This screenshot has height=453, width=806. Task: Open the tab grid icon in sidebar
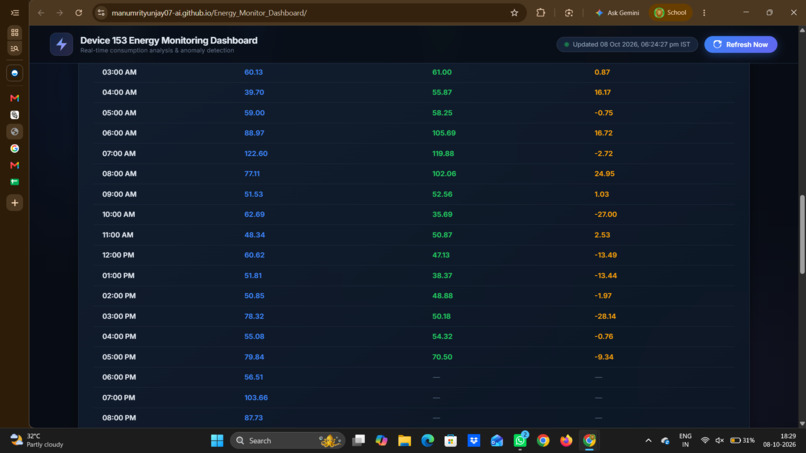click(x=15, y=32)
